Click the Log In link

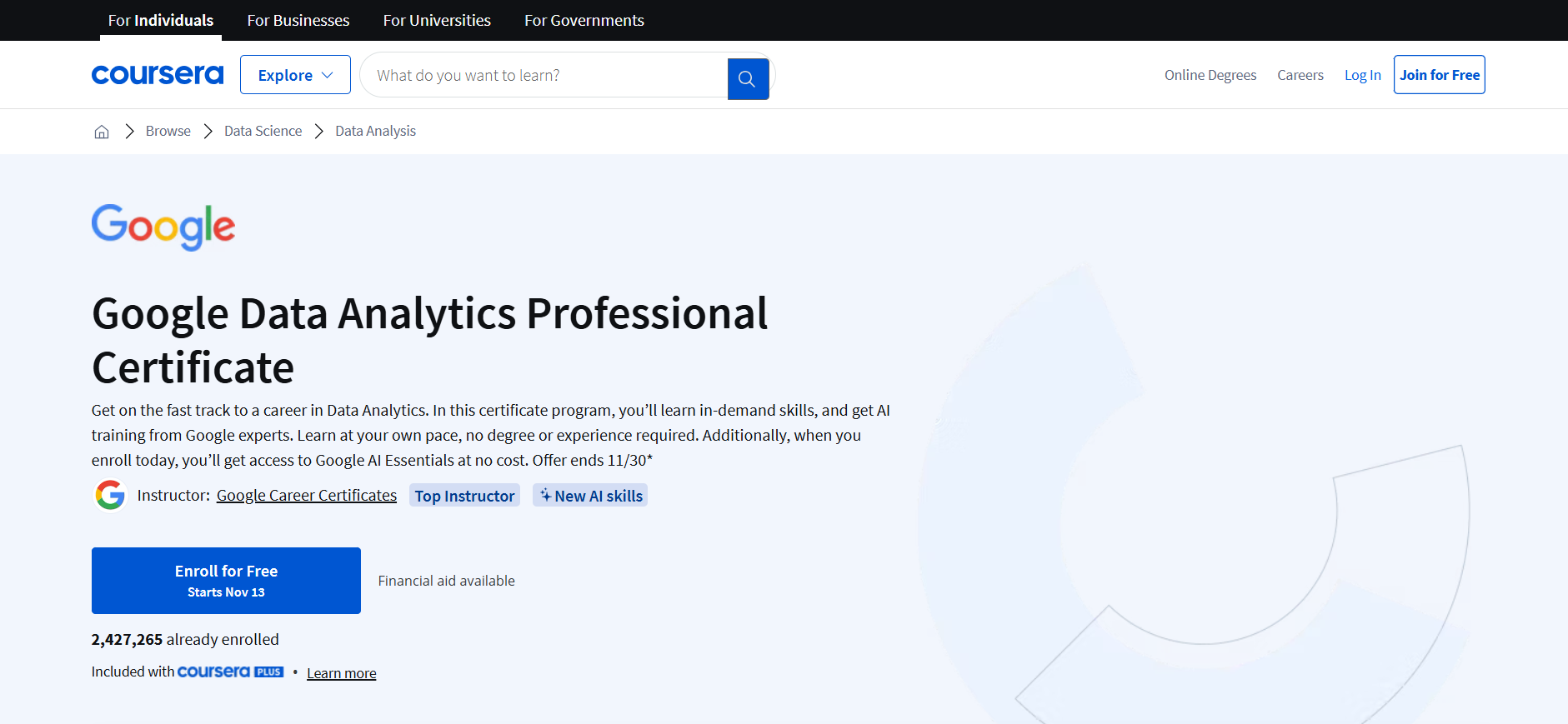[x=1363, y=75]
